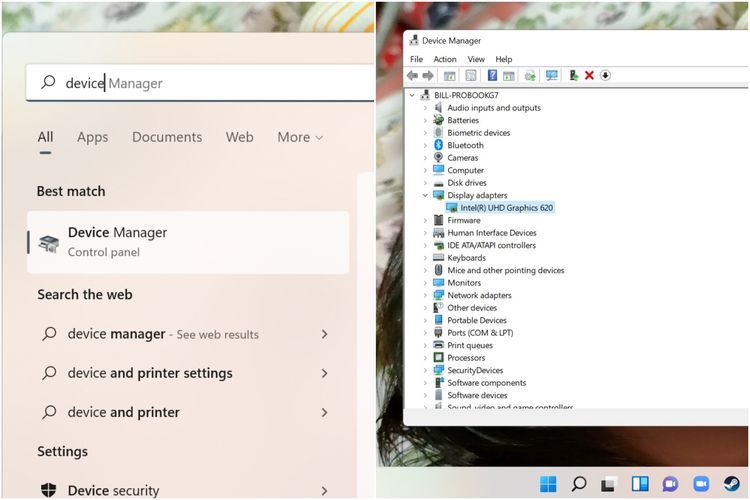Click the search text box containing 'device'

[200, 83]
